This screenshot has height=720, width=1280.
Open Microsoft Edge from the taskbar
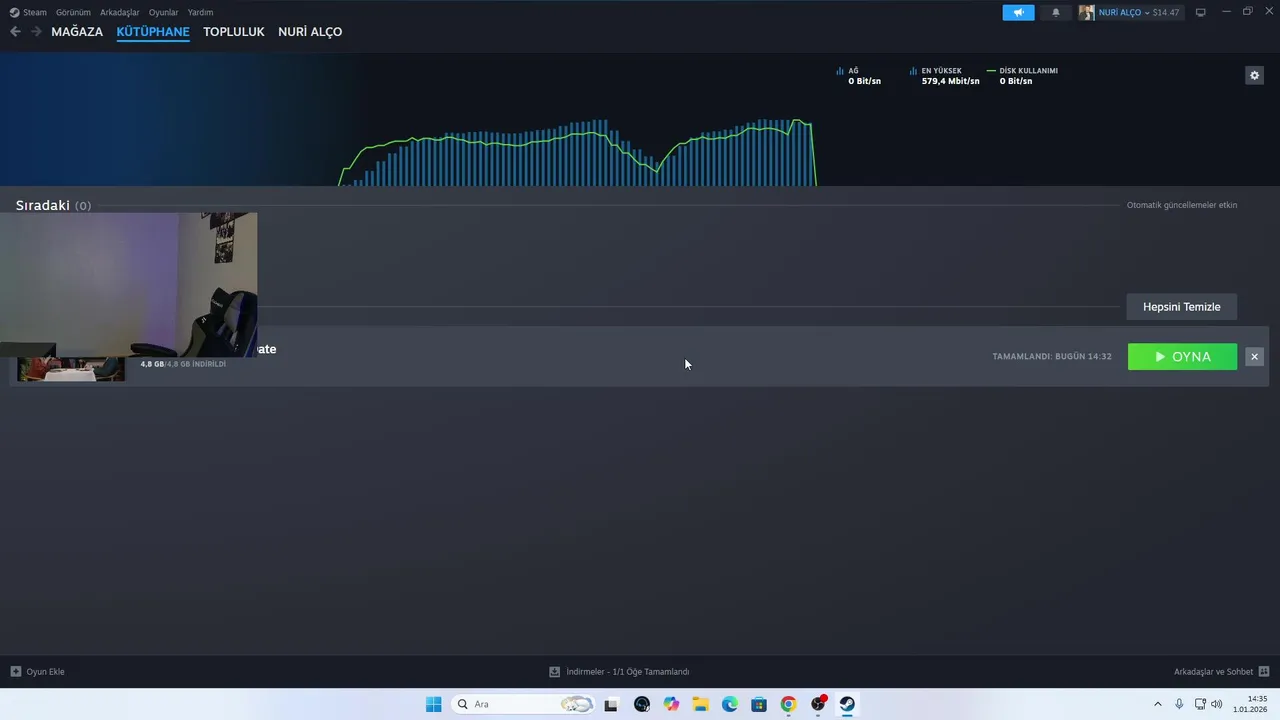point(730,704)
